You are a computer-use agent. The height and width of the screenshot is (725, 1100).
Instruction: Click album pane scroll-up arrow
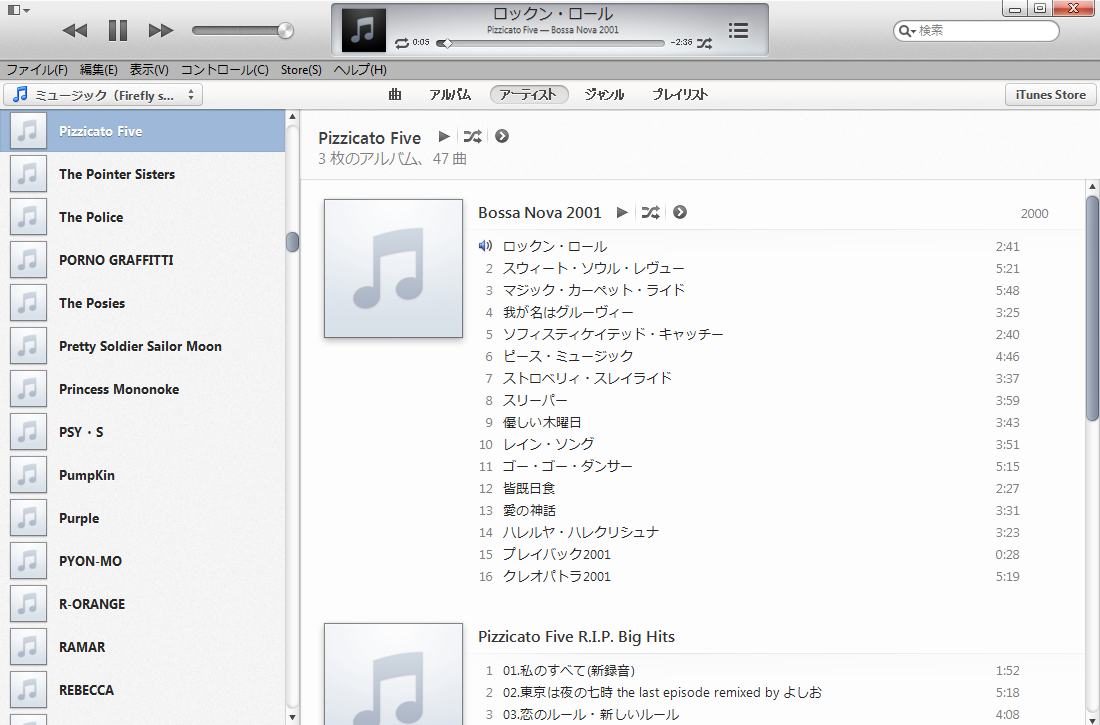click(x=1092, y=187)
